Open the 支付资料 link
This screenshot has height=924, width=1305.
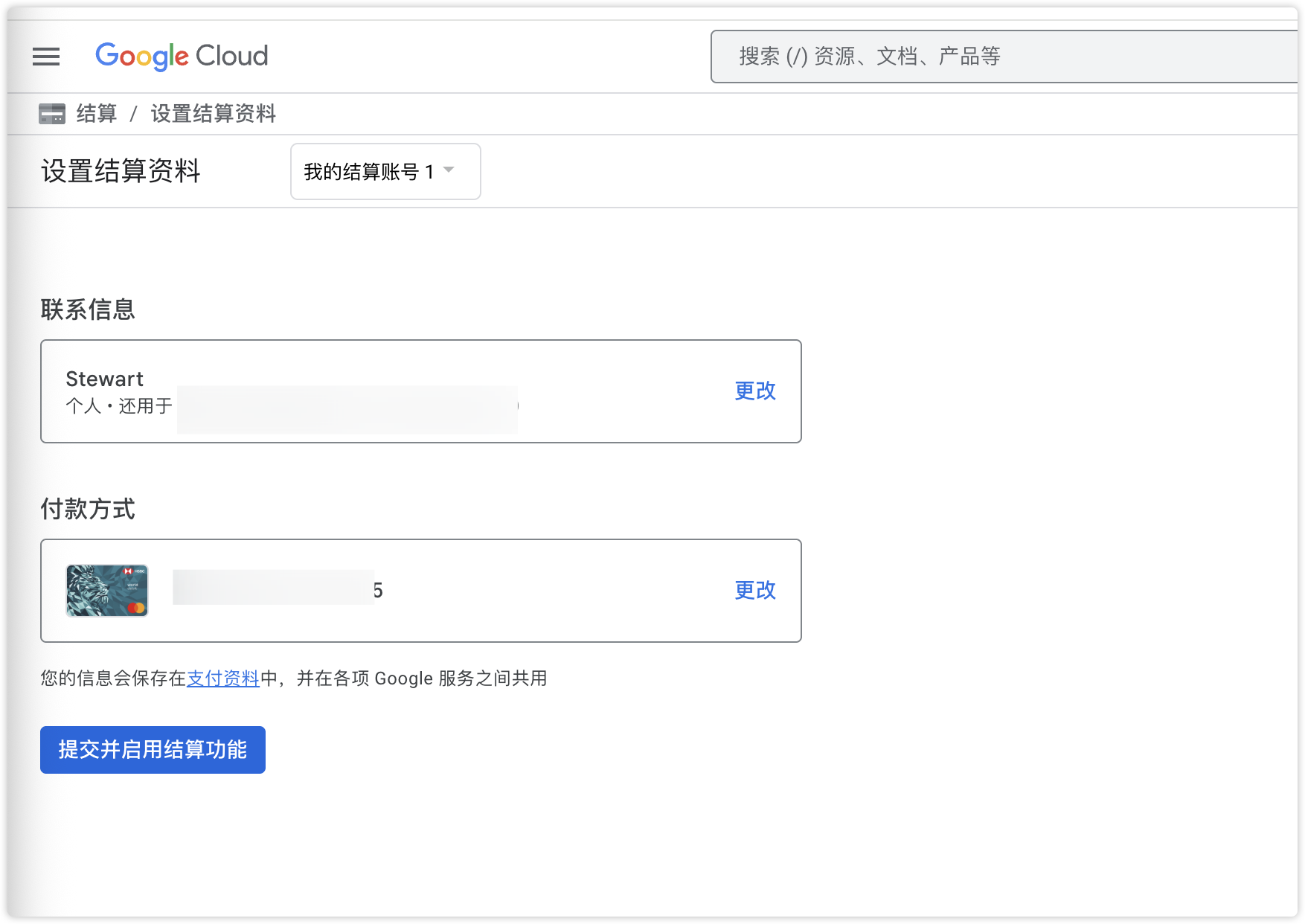pos(223,678)
